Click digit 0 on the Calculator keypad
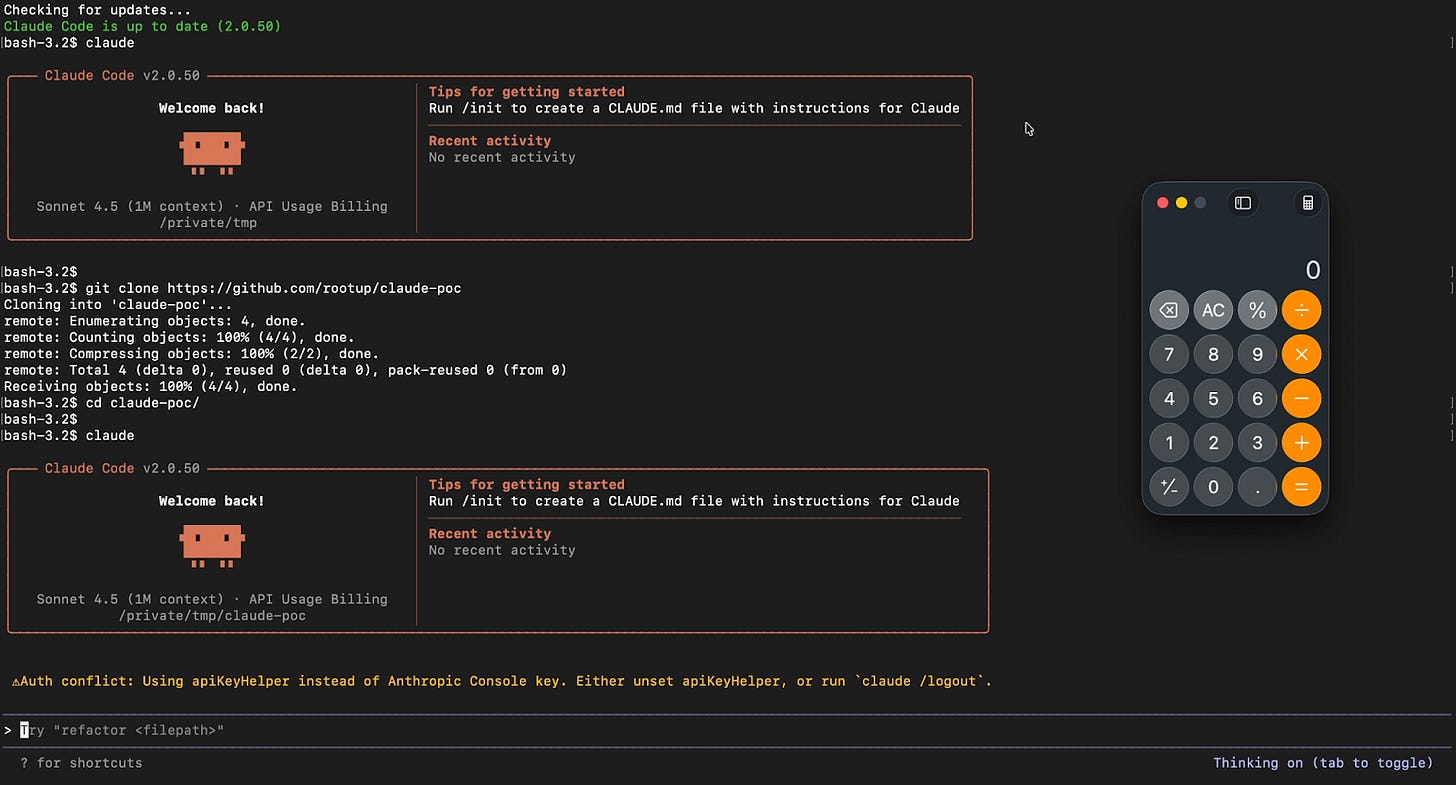 click(x=1213, y=487)
